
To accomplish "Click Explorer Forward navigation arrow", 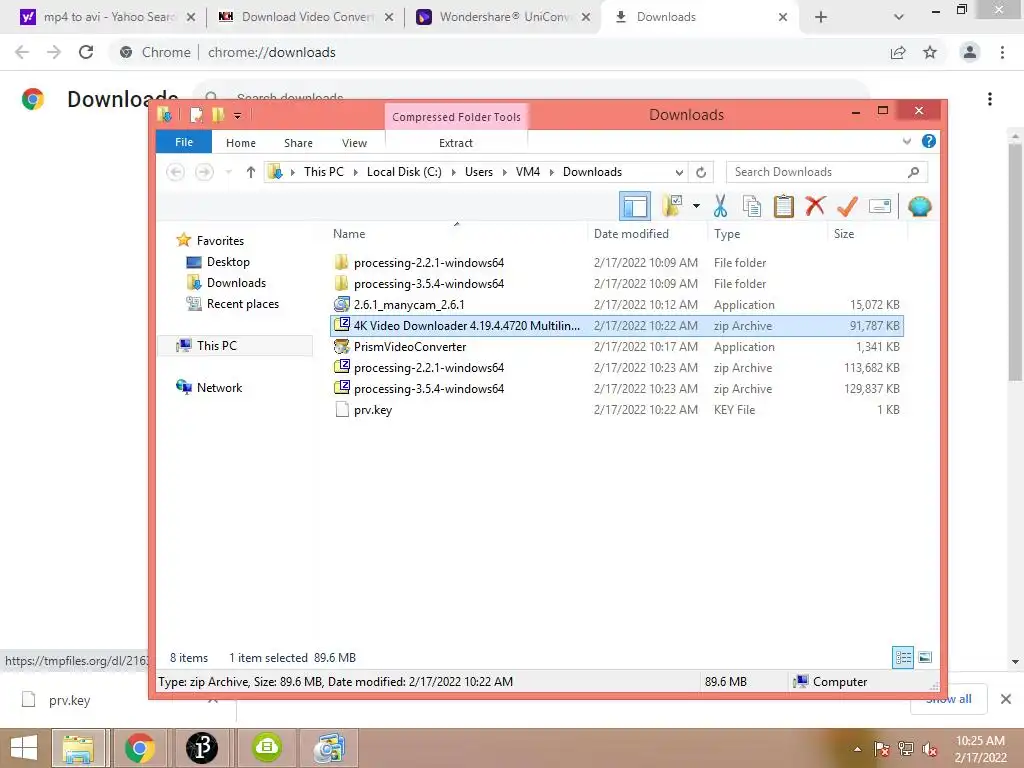I will (204, 172).
